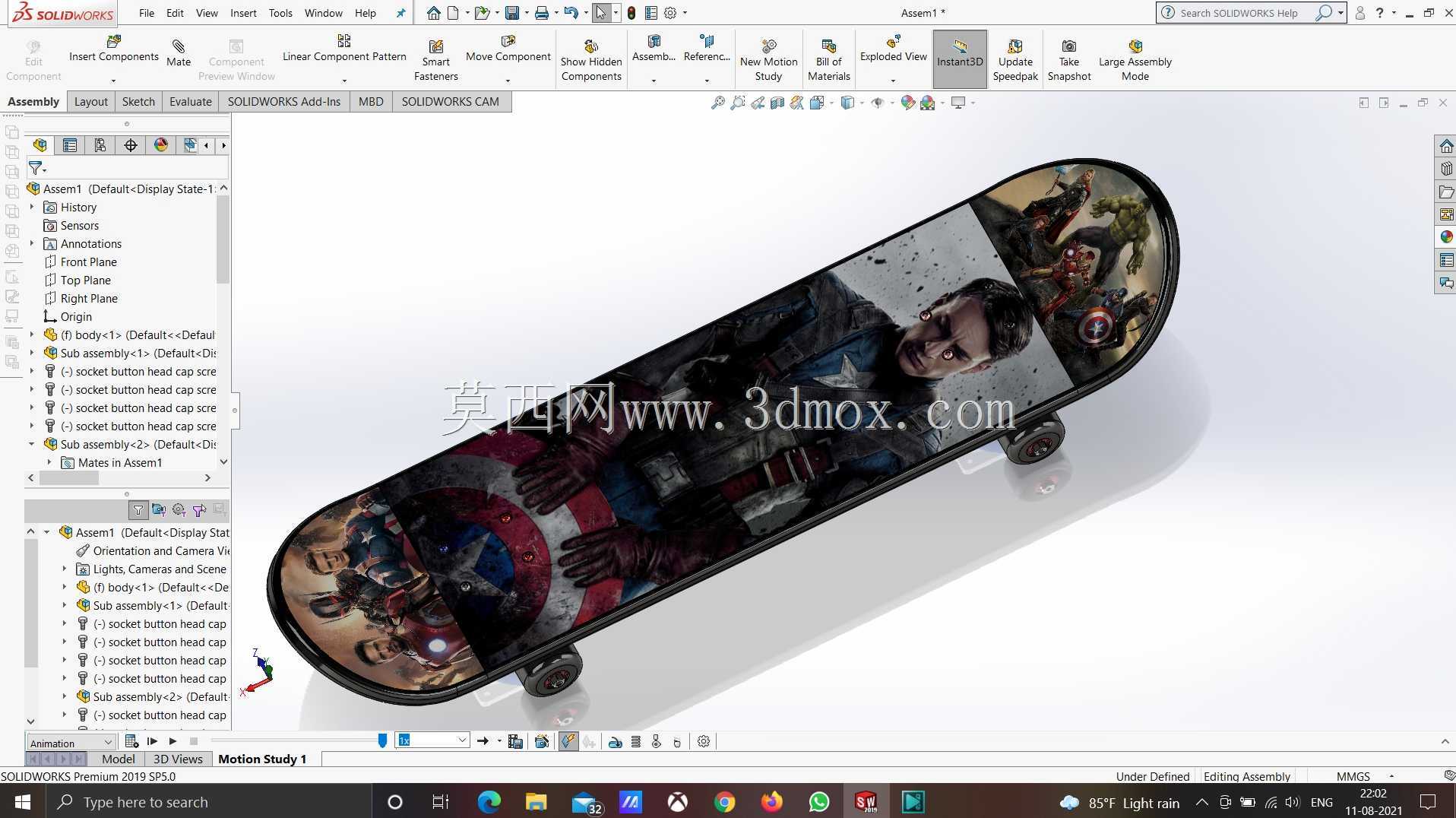Insert a Bill of Materials
Screen dimensions: 1456x818
click(828, 60)
